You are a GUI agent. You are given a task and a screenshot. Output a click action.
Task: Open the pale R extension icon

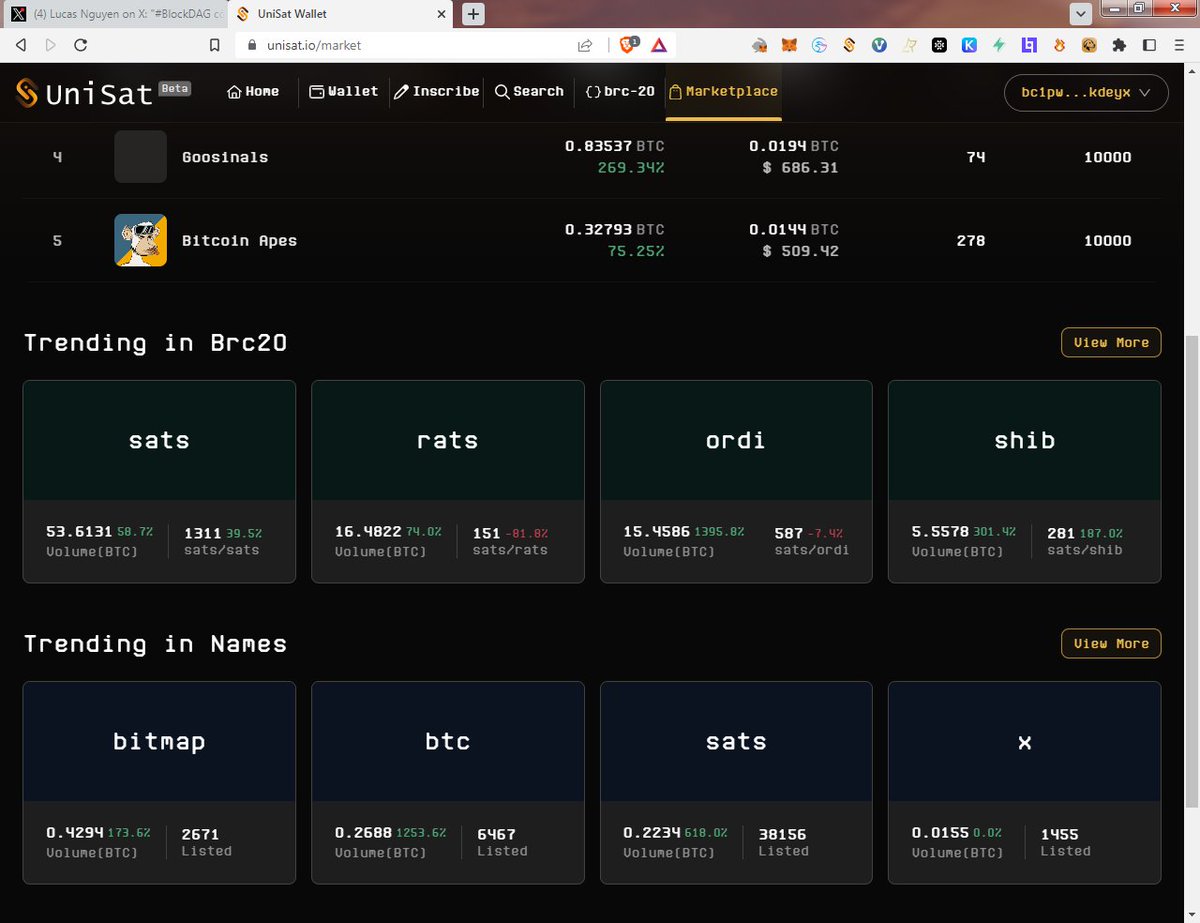pos(909,45)
